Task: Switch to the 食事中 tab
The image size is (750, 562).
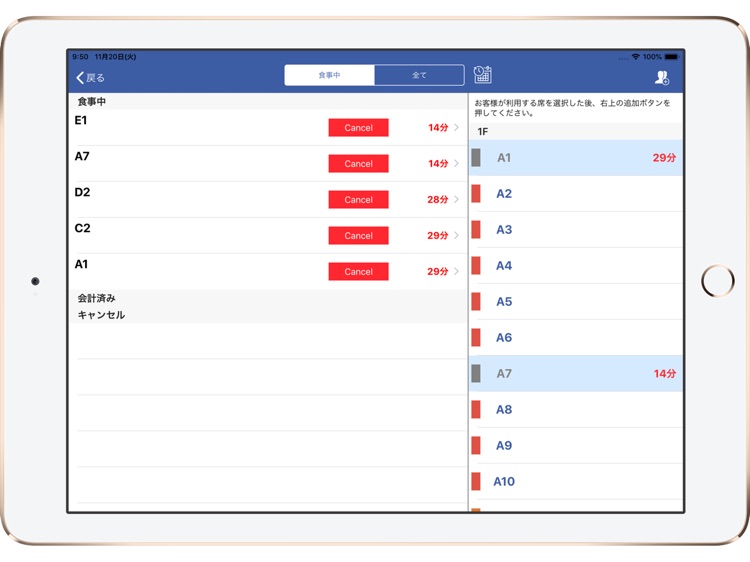Action: pyautogui.click(x=329, y=75)
